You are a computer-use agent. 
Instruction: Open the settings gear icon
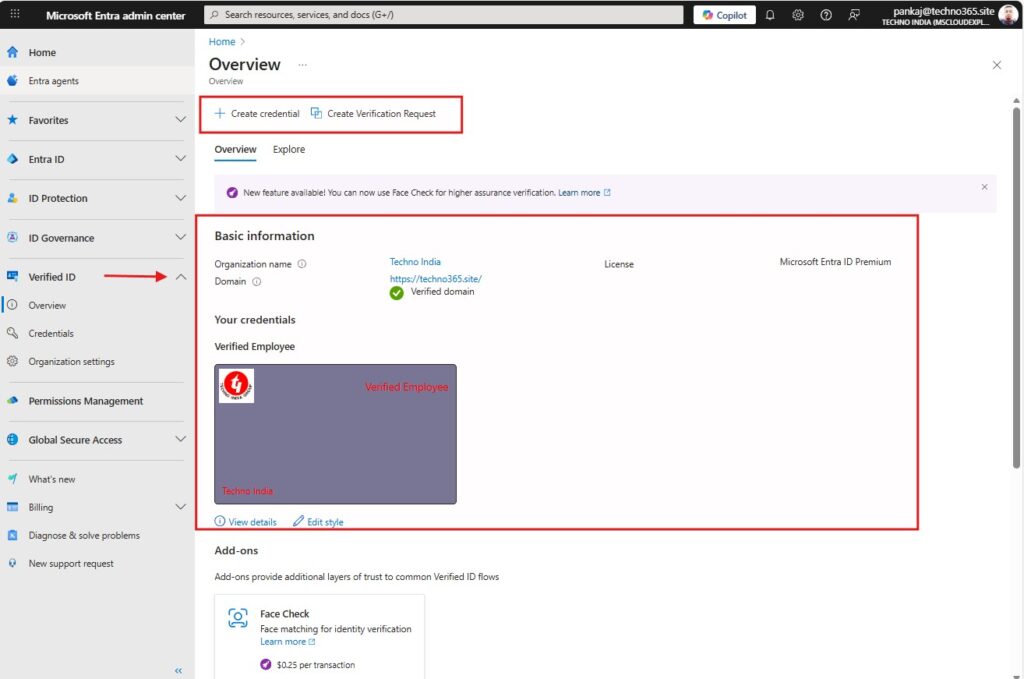click(798, 15)
